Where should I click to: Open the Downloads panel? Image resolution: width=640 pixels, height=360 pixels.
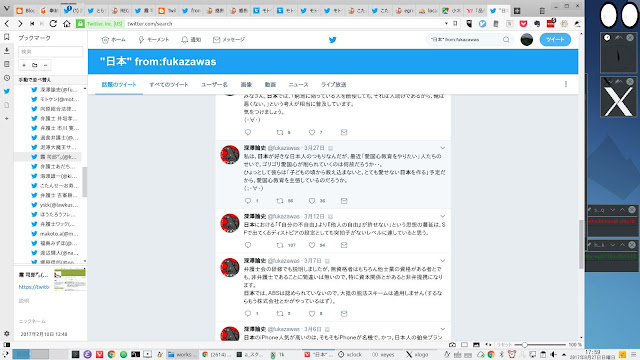(7, 51)
